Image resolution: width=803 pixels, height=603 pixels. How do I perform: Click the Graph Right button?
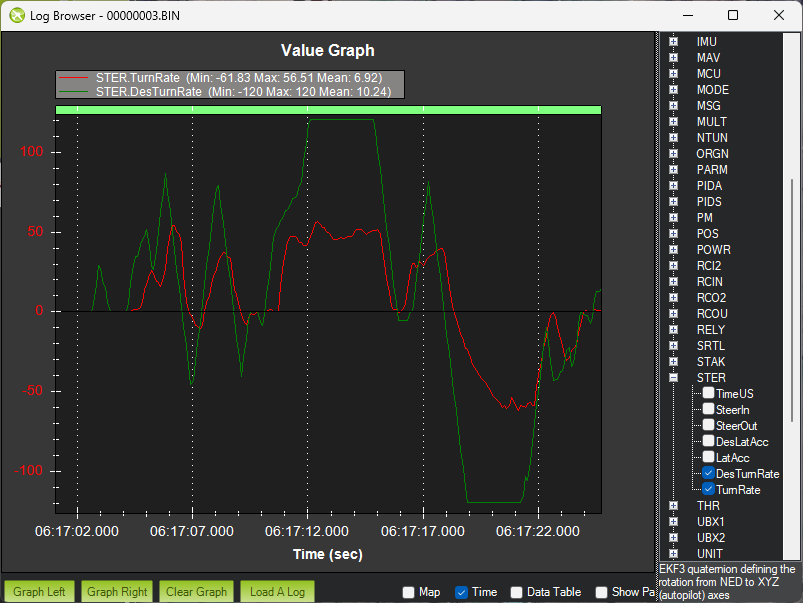point(117,592)
